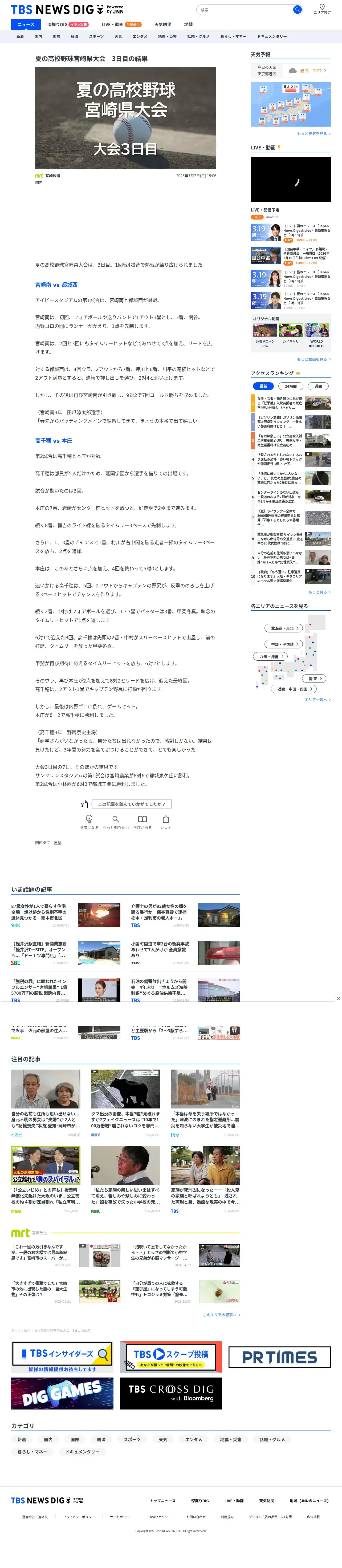
Task: Select the 地域 tab
Action: (x=189, y=24)
